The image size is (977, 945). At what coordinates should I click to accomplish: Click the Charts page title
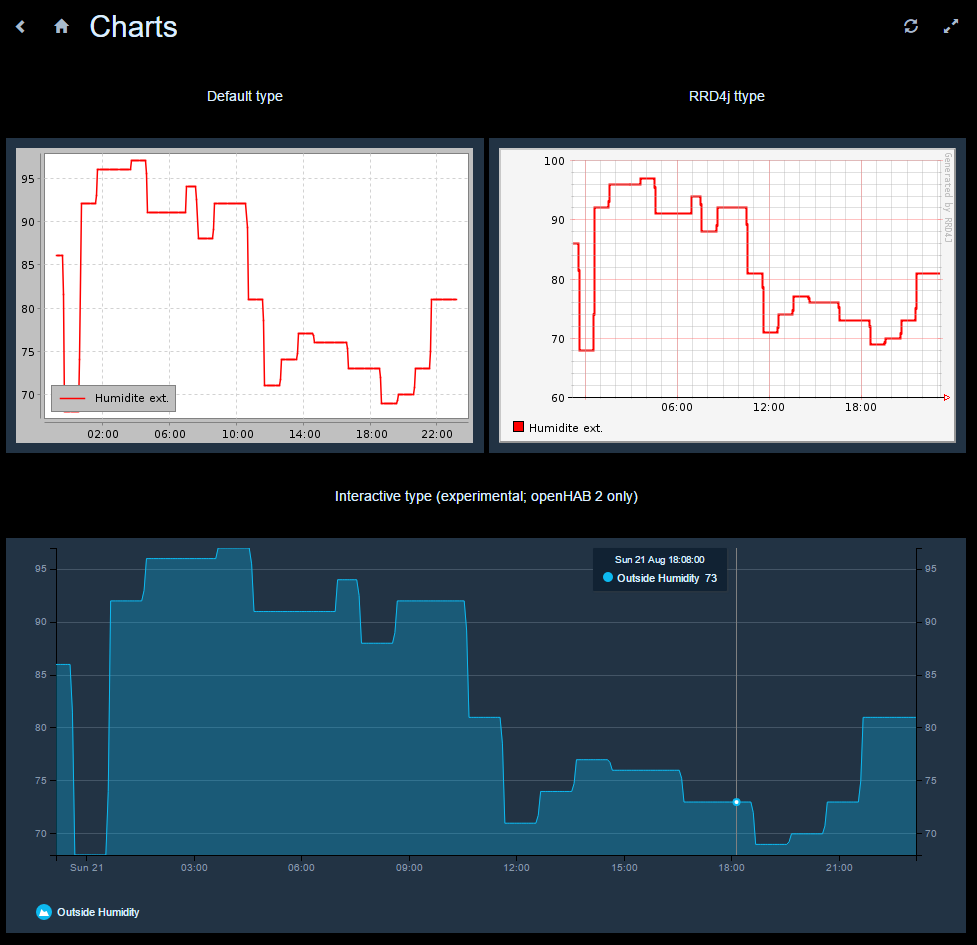coord(133,27)
